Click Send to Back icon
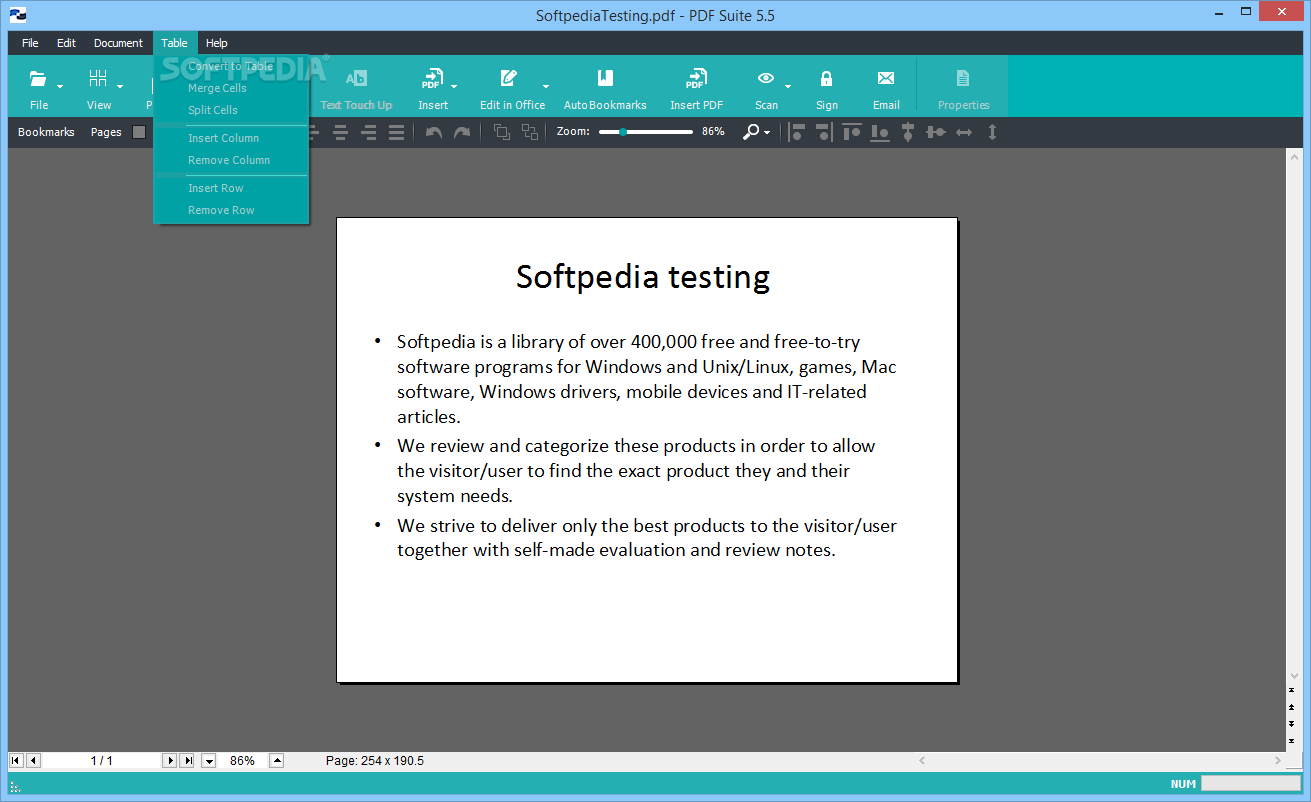Viewport: 1311px width, 802px height. (529, 132)
